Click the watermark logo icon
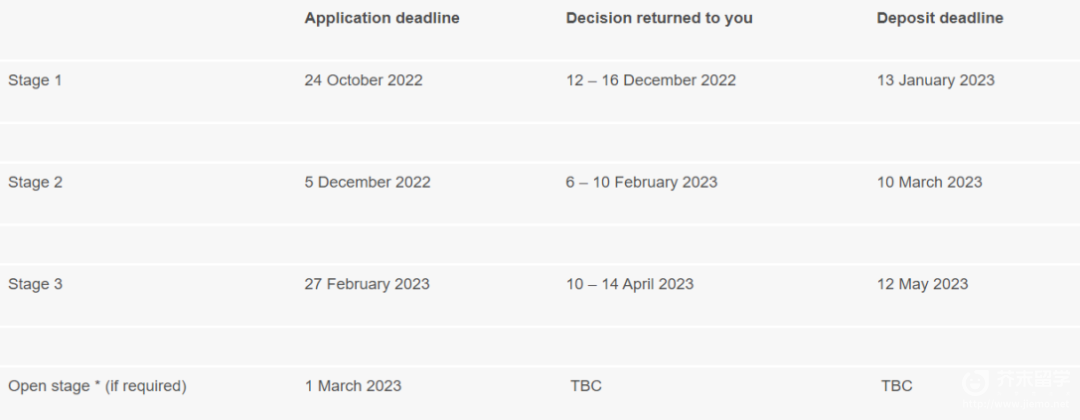This screenshot has height=420, width=1080. click(975, 382)
